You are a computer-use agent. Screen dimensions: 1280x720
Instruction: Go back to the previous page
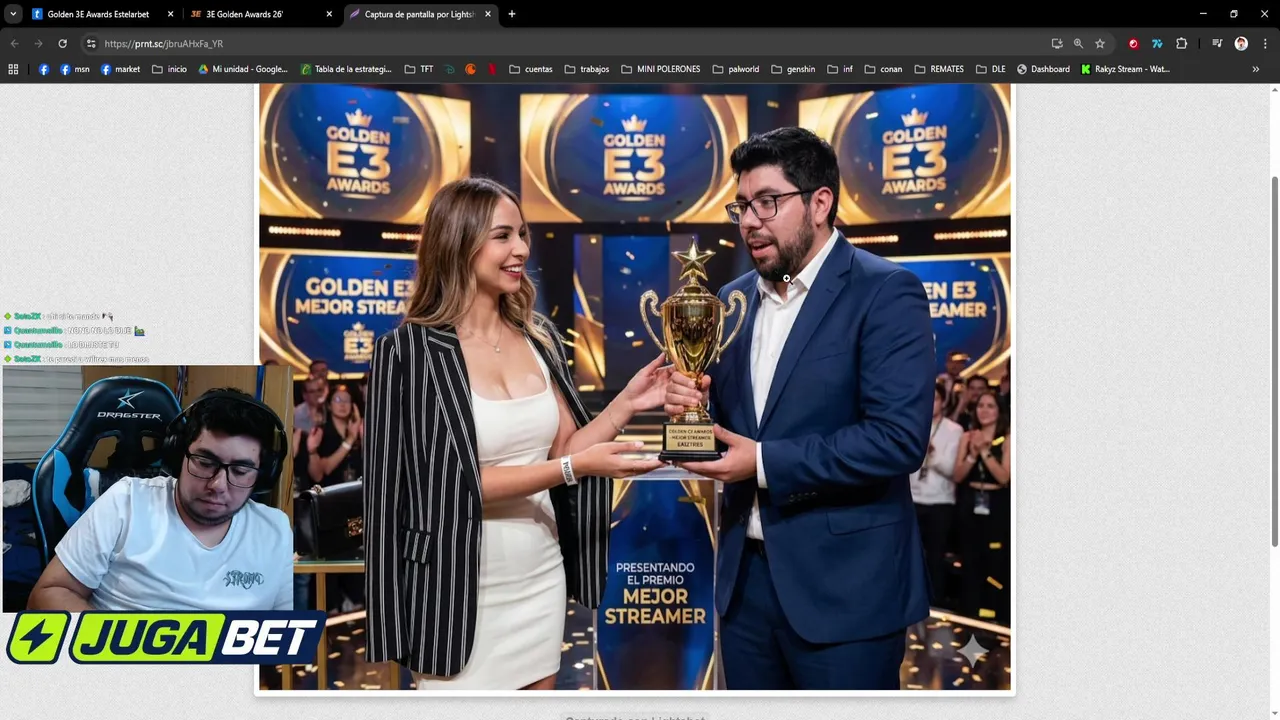[14, 43]
